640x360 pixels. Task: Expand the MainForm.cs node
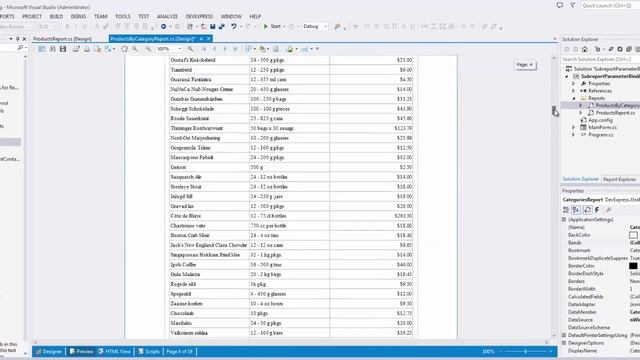coord(574,128)
